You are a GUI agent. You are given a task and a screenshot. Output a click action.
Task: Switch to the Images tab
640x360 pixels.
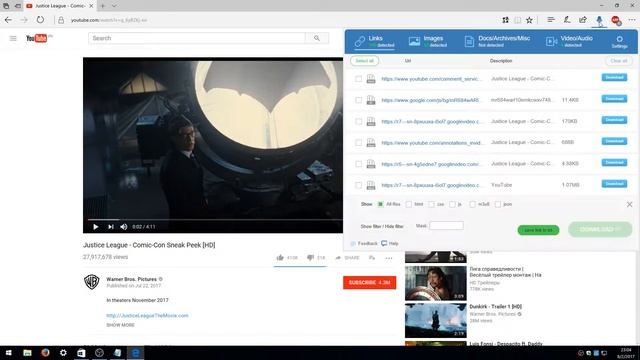(x=428, y=41)
